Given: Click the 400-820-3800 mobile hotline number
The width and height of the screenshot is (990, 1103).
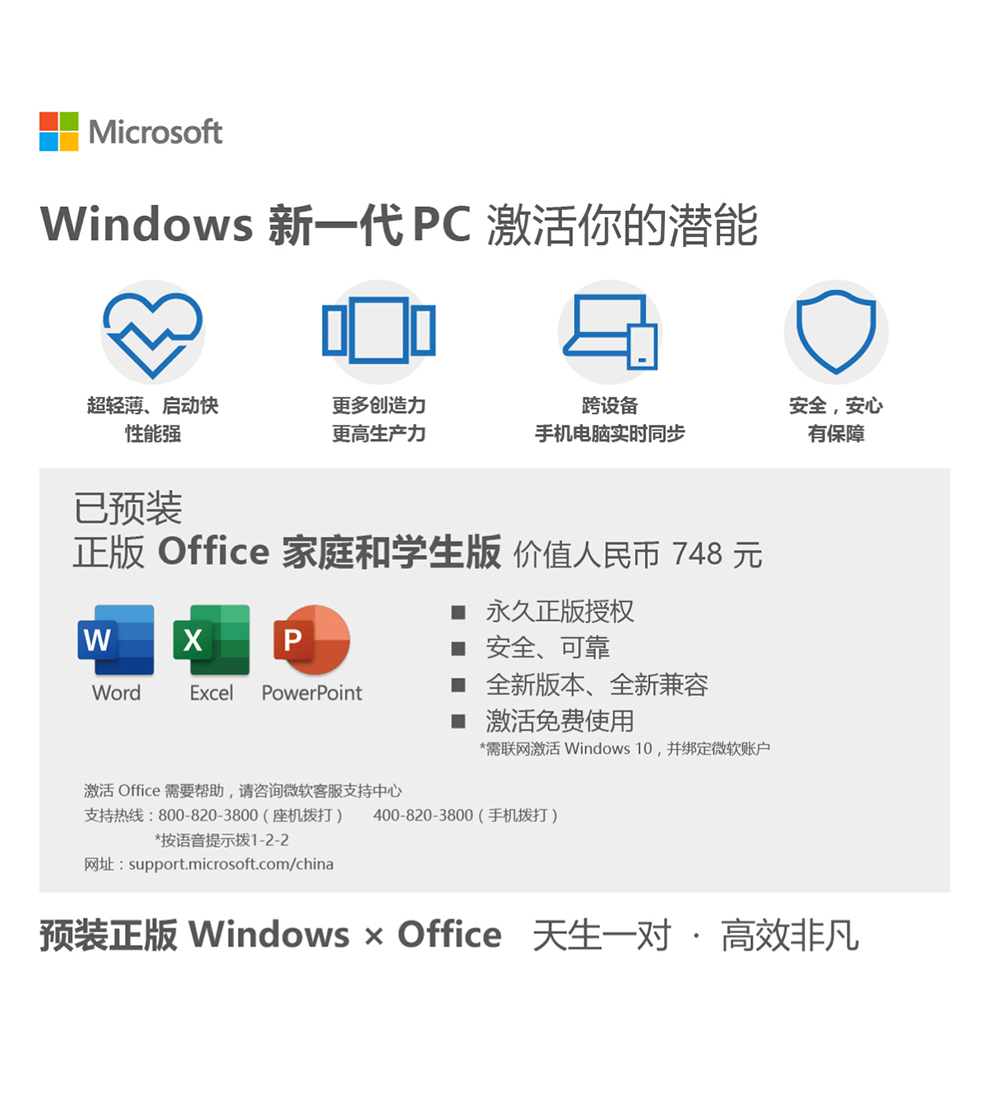Looking at the screenshot, I should click(x=423, y=815).
